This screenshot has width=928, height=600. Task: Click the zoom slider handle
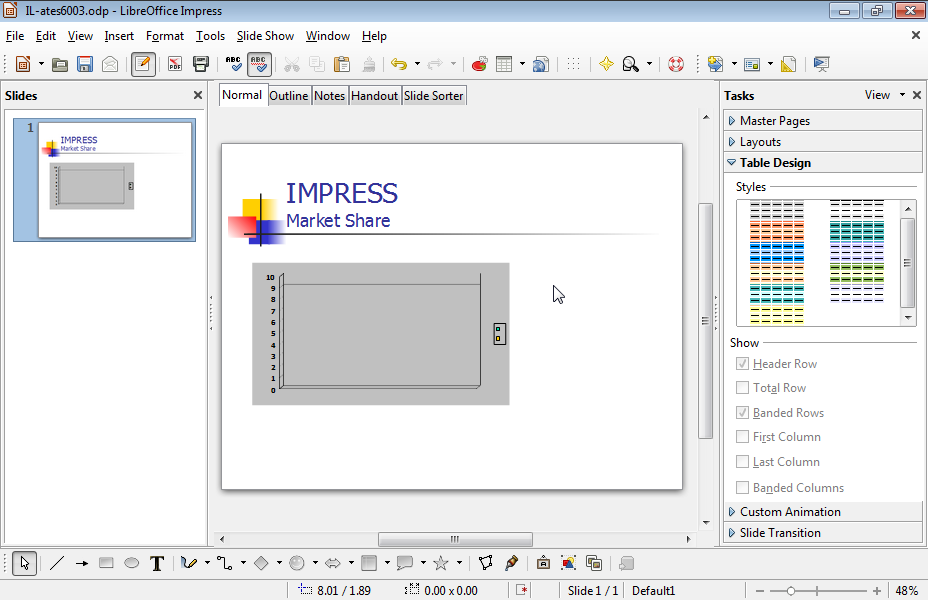pyautogui.click(x=791, y=591)
